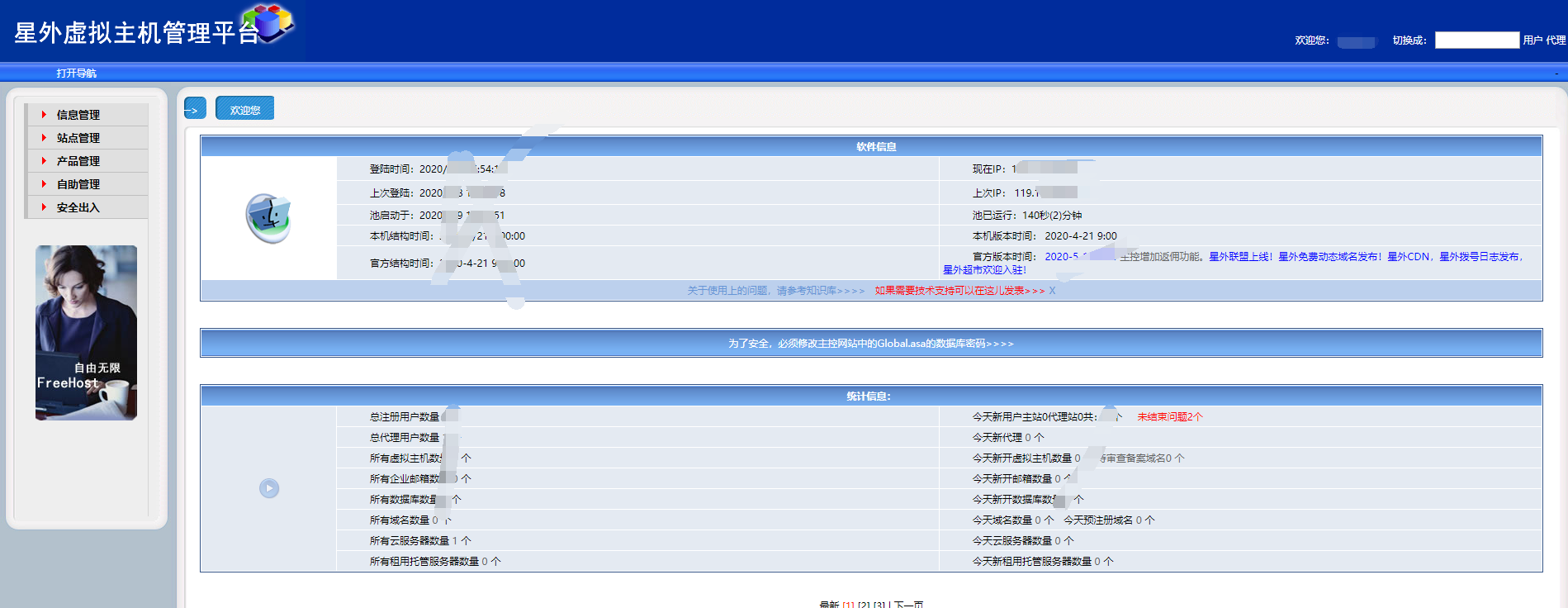Click the small dash at navigation bar end
The image size is (1568, 608).
[x=1556, y=74]
